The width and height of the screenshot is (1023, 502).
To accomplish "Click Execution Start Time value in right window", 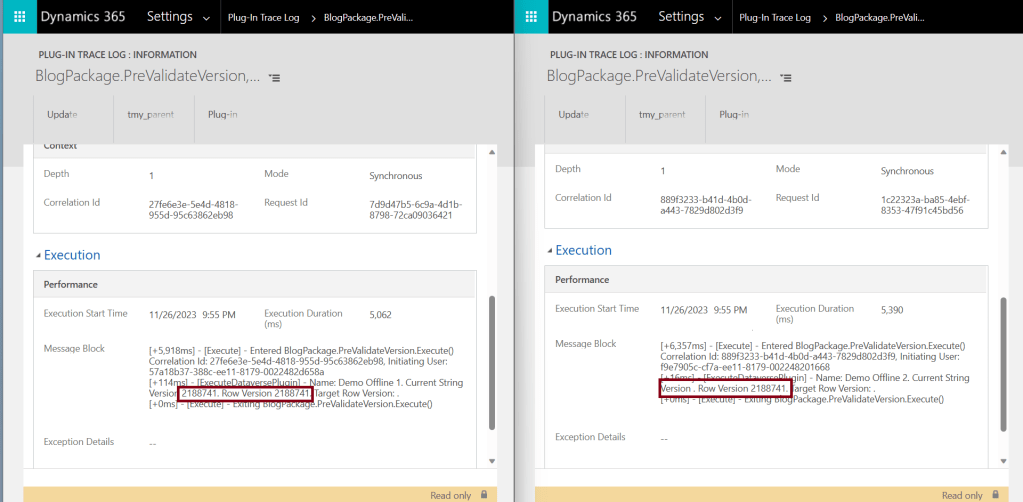I will coord(703,310).
